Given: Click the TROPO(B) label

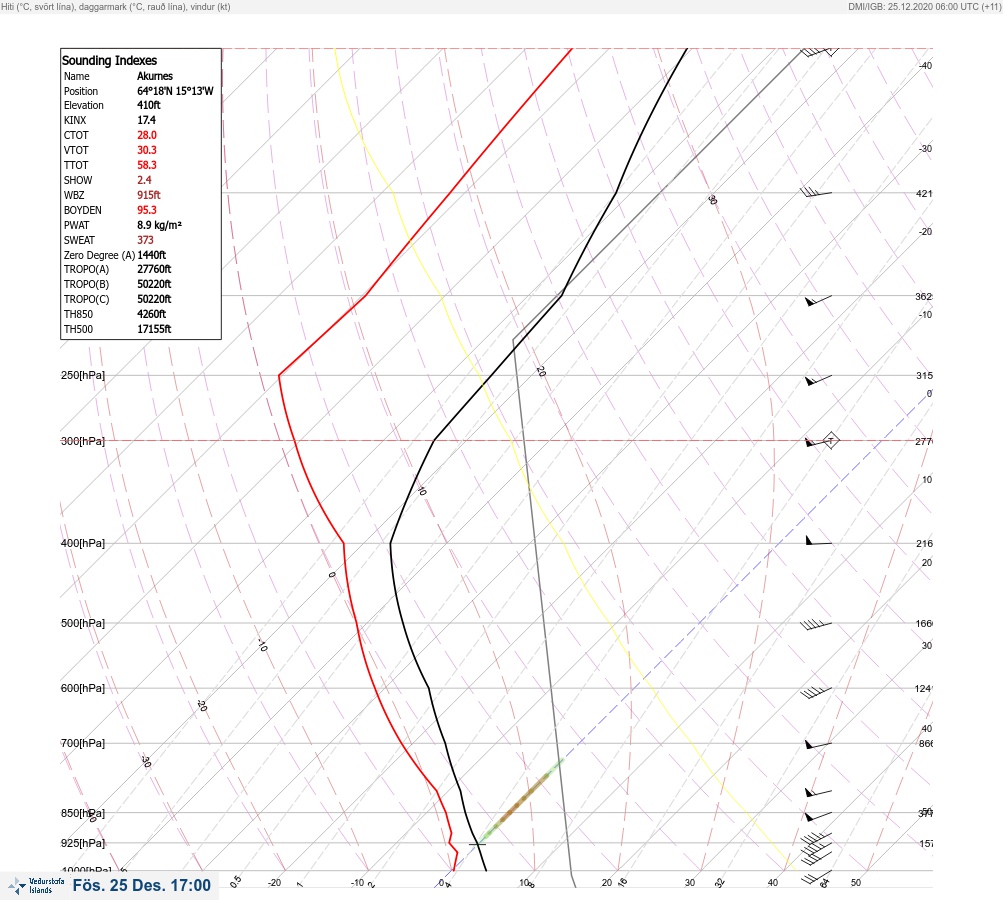Looking at the screenshot, I should pos(86,284).
